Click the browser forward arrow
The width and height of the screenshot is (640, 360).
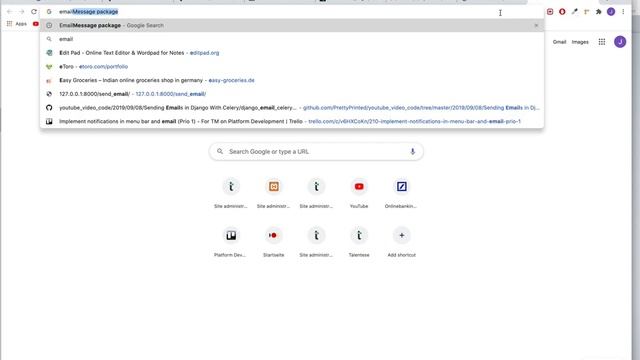[x=21, y=12]
